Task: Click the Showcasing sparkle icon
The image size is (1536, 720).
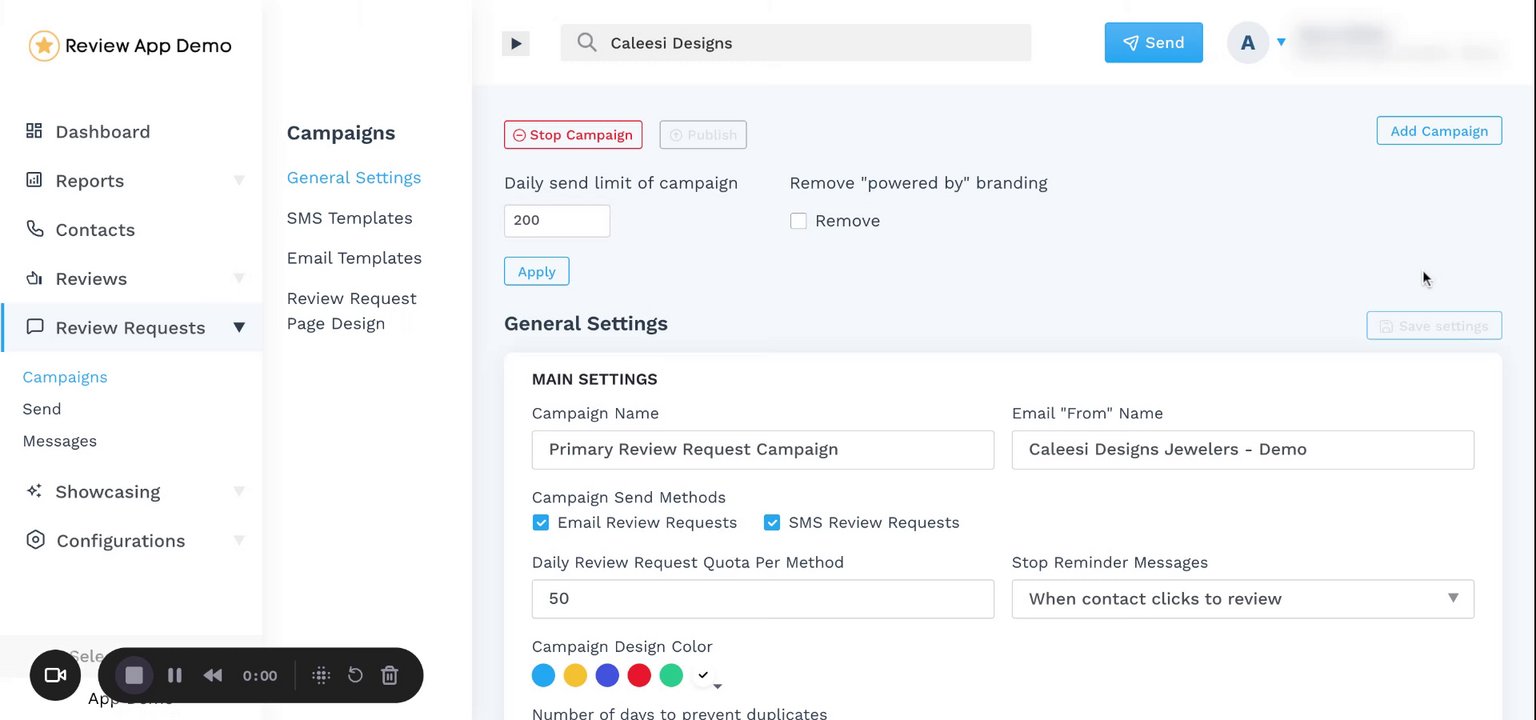Action: pyautogui.click(x=34, y=491)
